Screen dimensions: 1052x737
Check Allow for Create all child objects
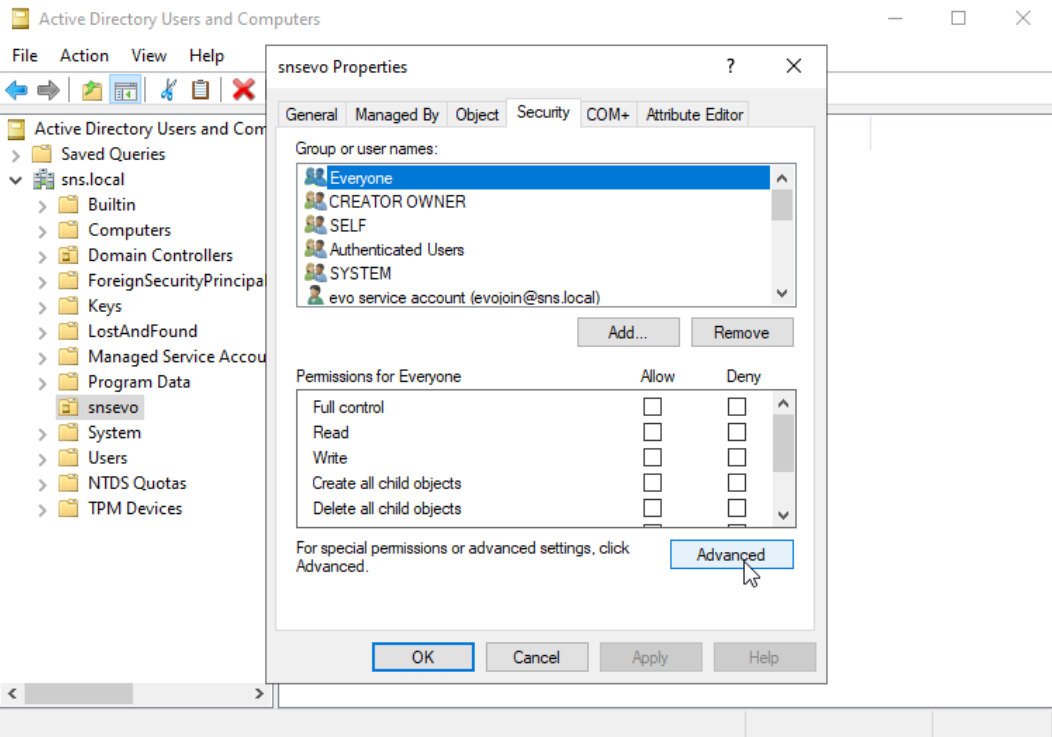point(652,483)
